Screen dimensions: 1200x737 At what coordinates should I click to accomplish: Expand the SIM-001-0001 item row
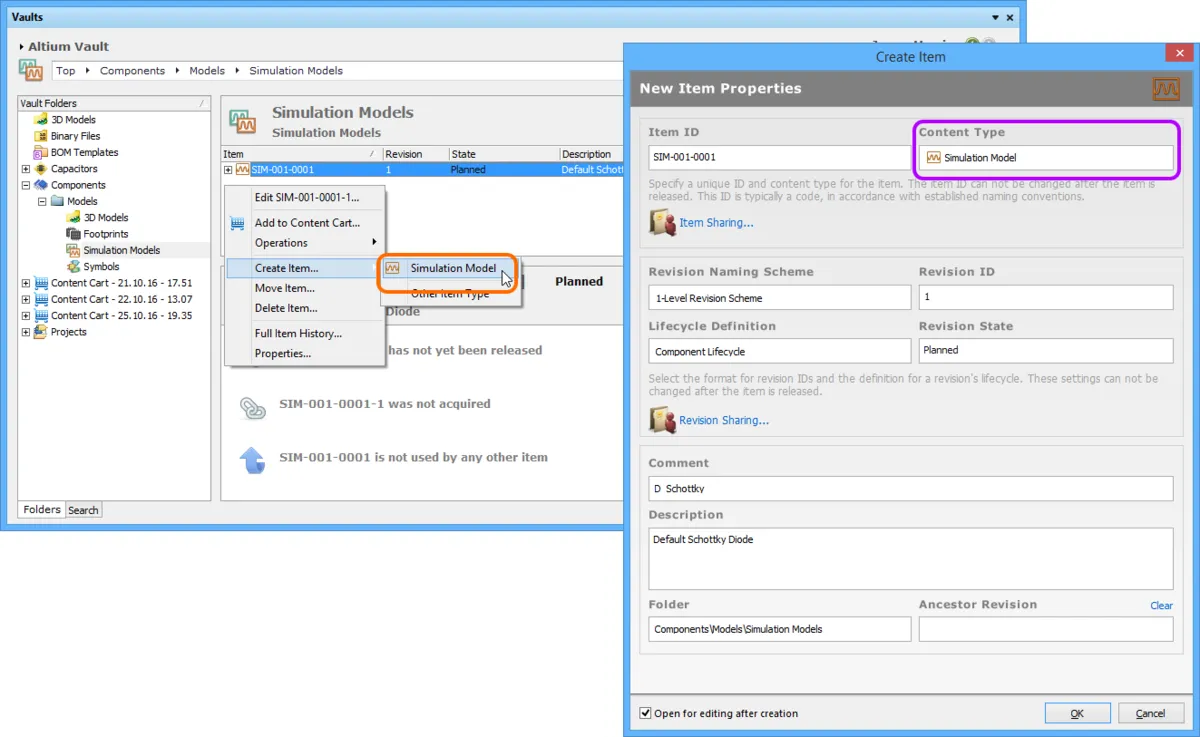[x=229, y=170]
